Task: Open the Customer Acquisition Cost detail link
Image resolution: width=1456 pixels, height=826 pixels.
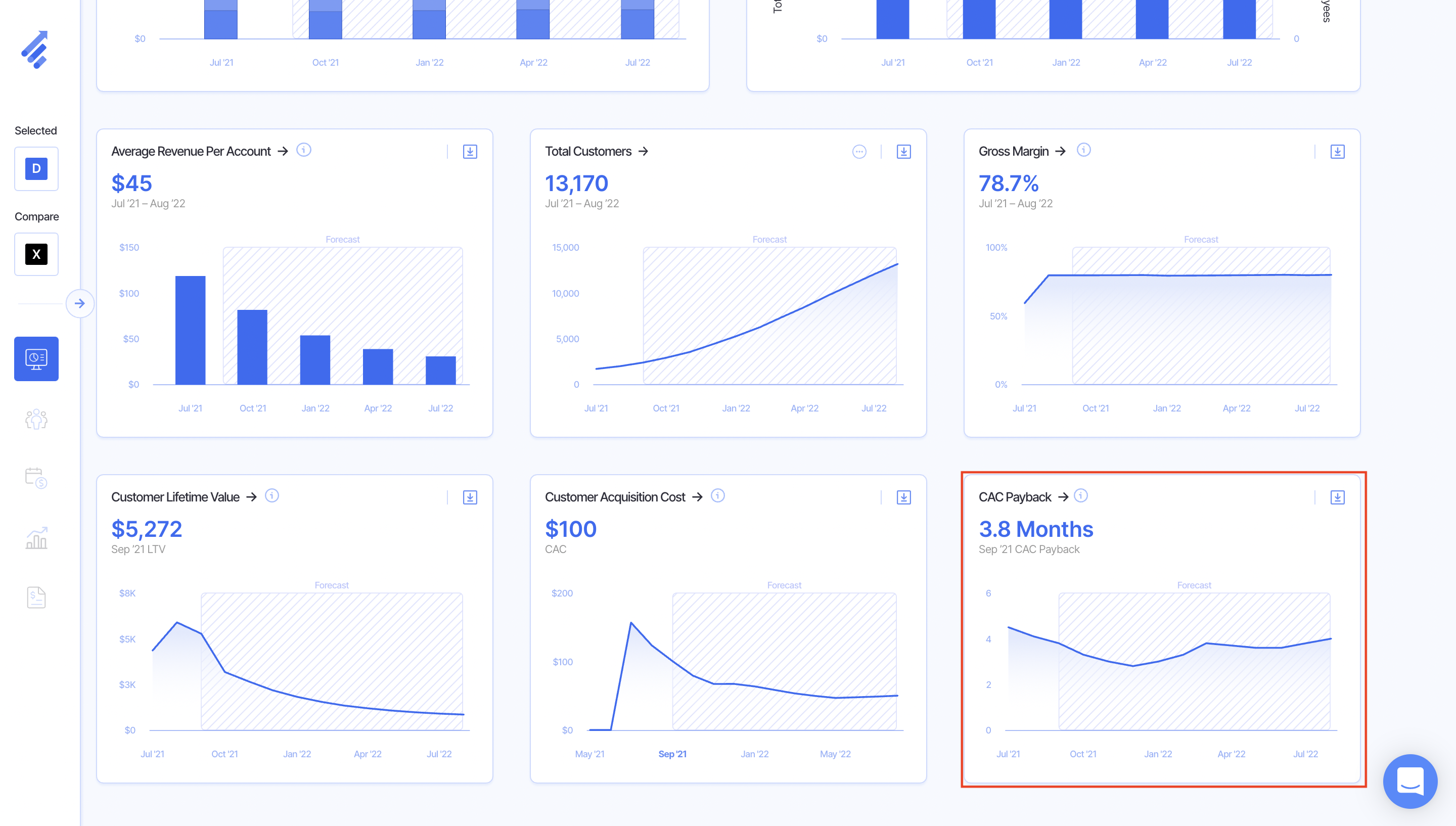Action: (x=697, y=497)
